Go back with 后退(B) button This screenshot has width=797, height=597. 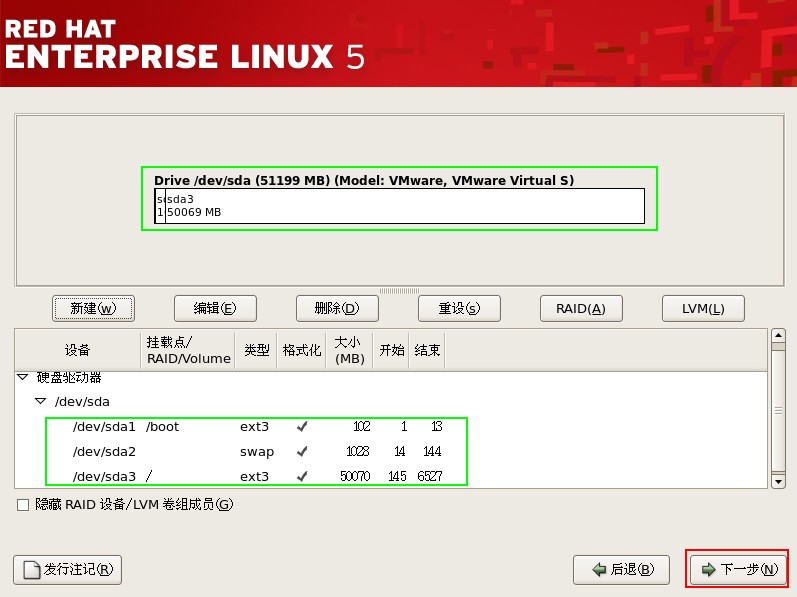[x=621, y=569]
